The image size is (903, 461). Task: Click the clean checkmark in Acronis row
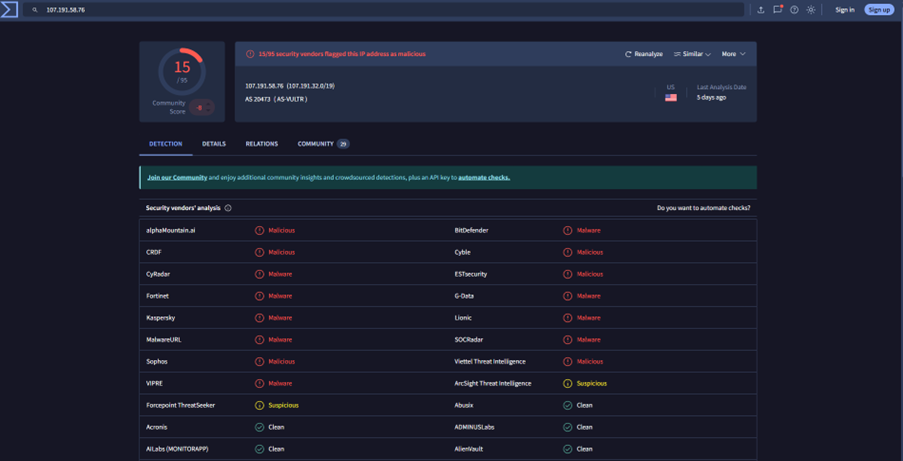(x=260, y=428)
